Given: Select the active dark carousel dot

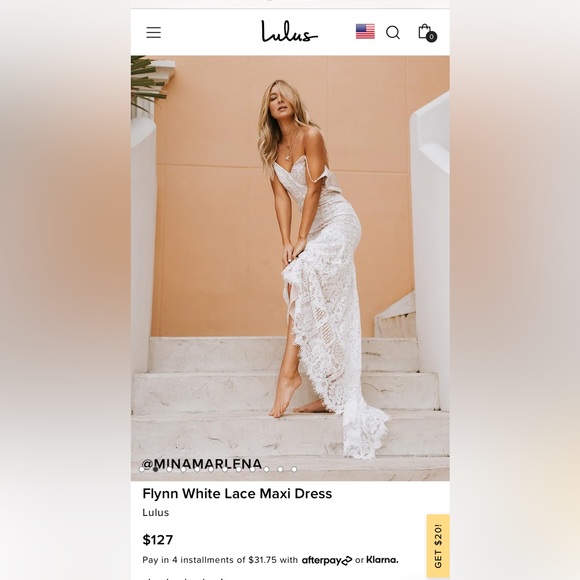Looking at the screenshot, I should click(x=155, y=469).
